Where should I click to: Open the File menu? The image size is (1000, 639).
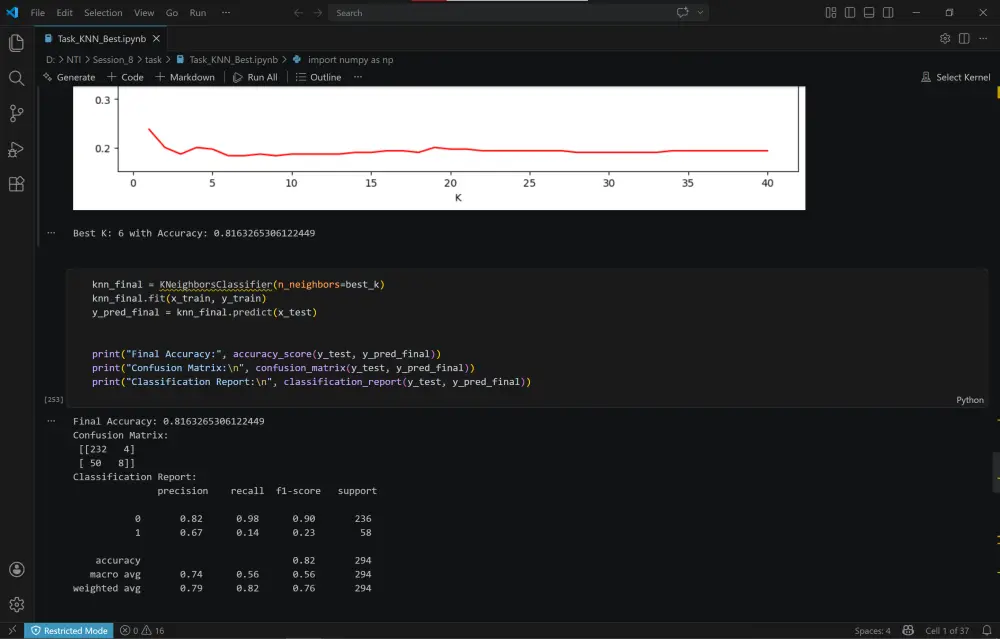38,13
